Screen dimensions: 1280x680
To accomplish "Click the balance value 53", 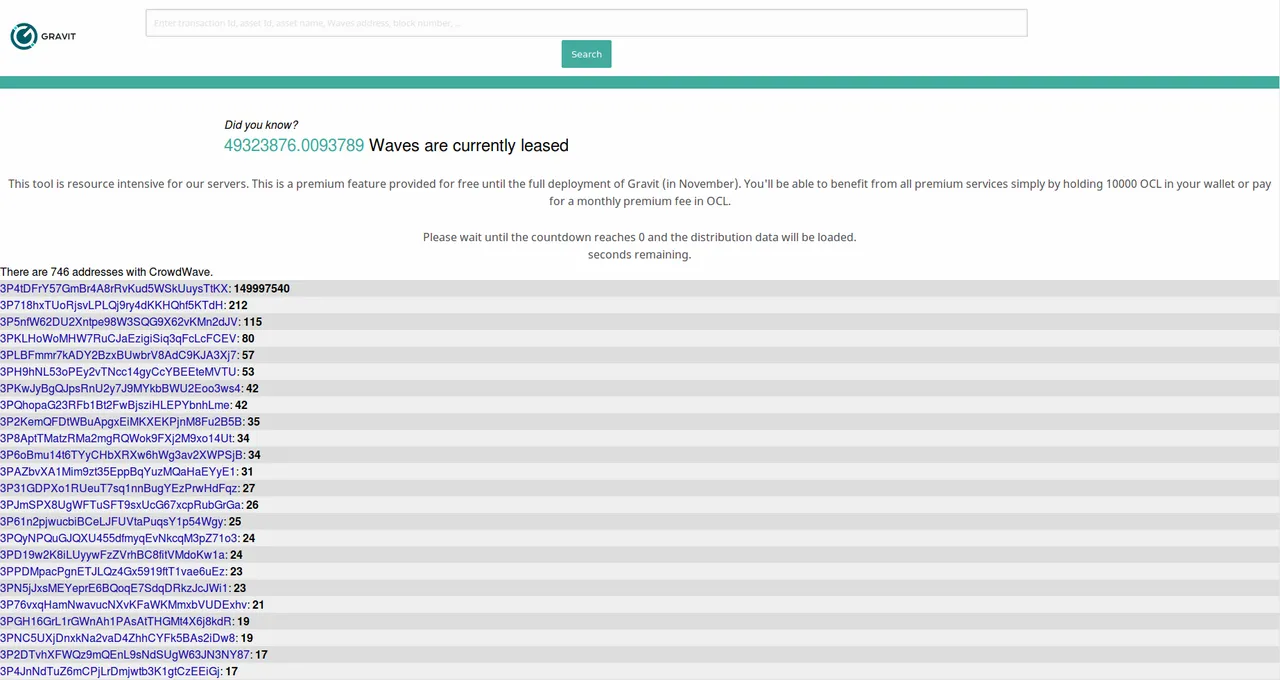I will click(248, 372).
